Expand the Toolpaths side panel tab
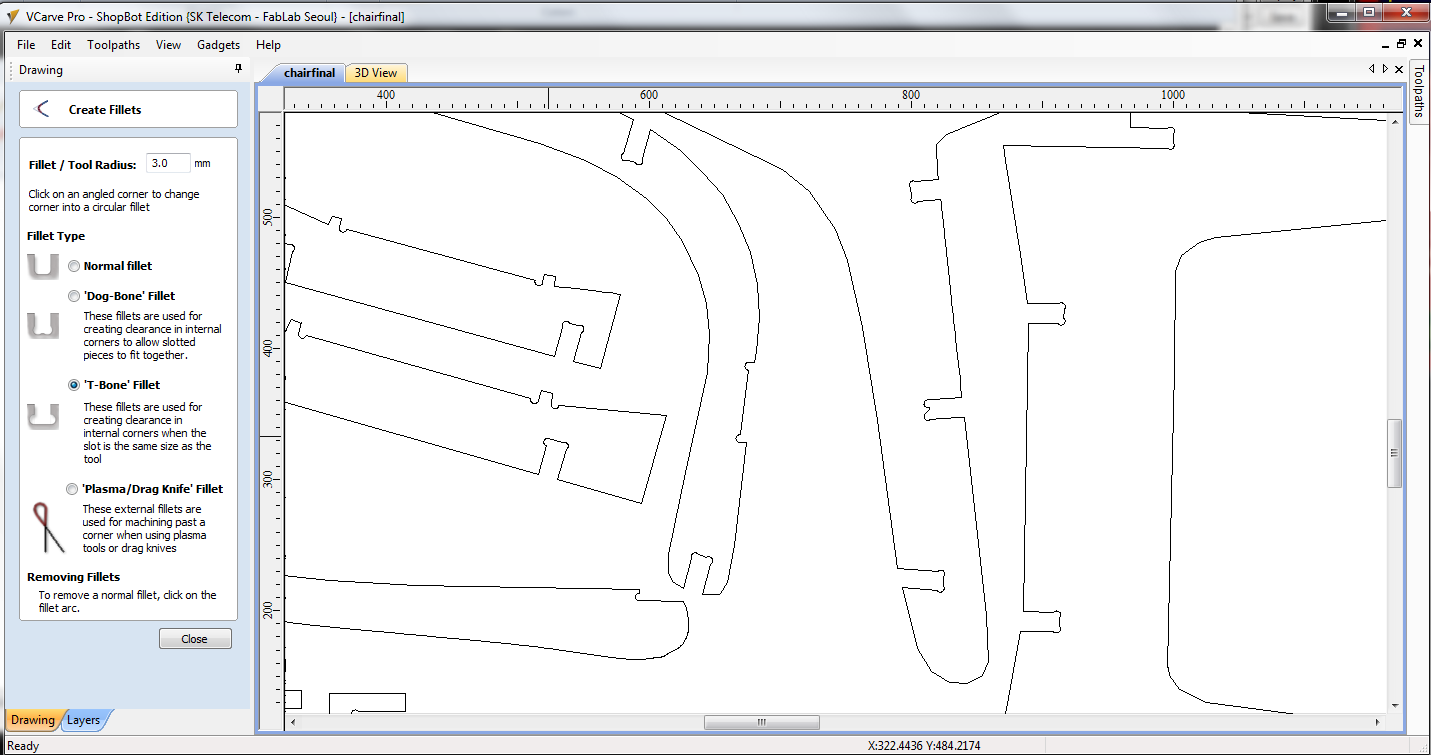Image resolution: width=1431 pixels, height=755 pixels. pyautogui.click(x=1419, y=92)
